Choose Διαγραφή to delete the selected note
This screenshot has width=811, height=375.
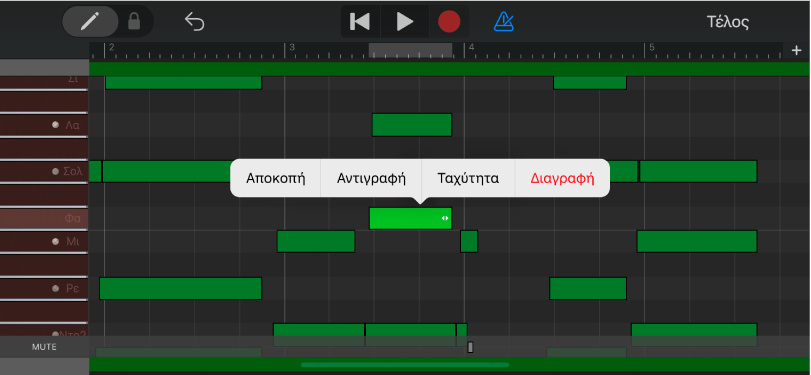(562, 178)
